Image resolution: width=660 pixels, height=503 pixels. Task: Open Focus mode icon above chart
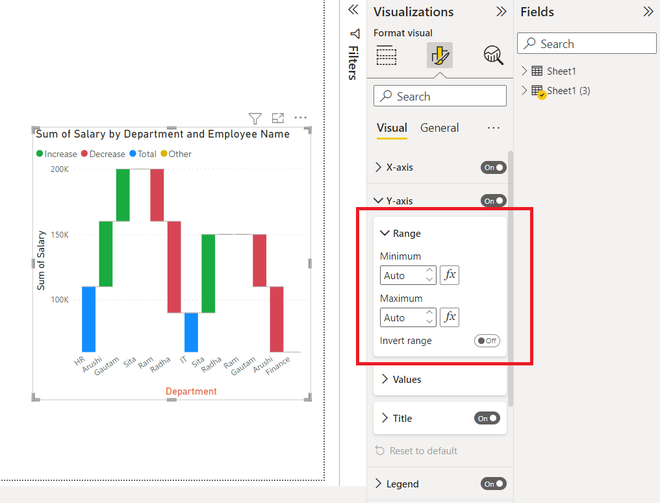[278, 118]
